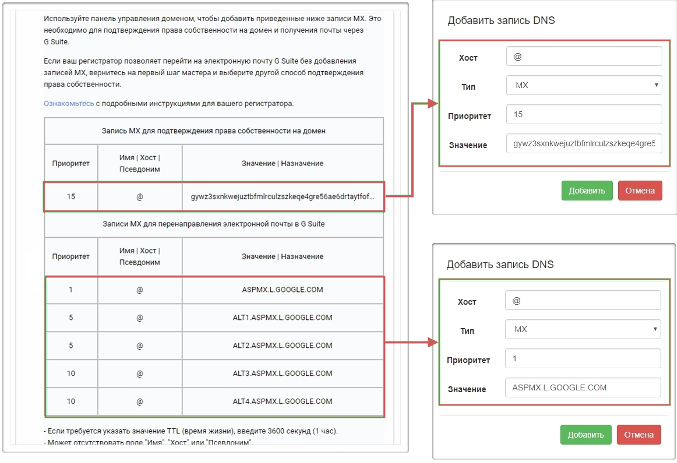Image resolution: width=677 pixels, height=463 pixels.
Task: Select ALT3.ASPMX.L.GOOGLE.COM table cell
Action: 282,373
